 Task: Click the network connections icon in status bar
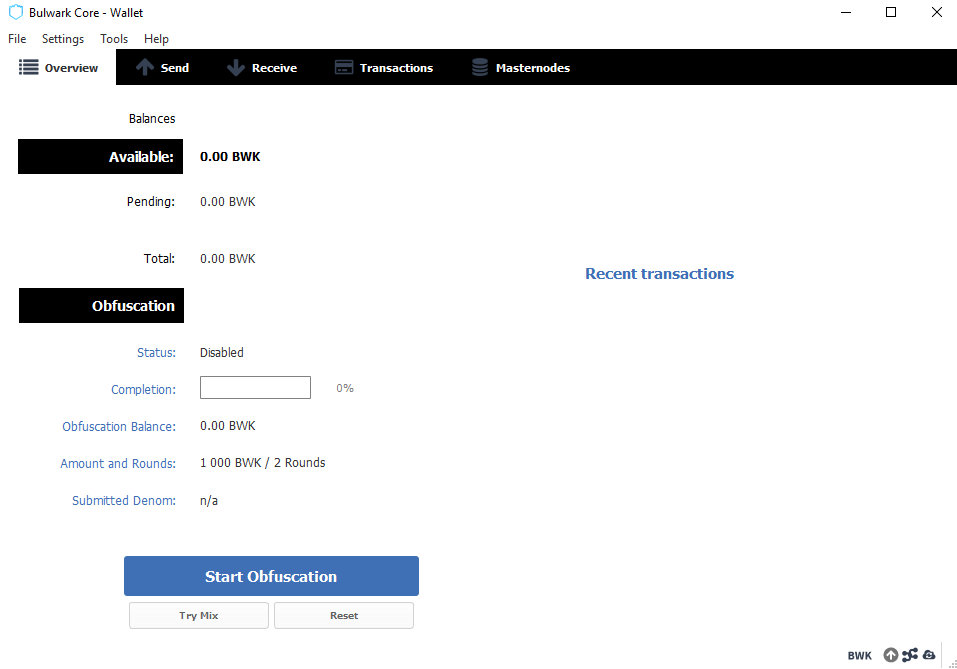pyautogui.click(x=908, y=654)
